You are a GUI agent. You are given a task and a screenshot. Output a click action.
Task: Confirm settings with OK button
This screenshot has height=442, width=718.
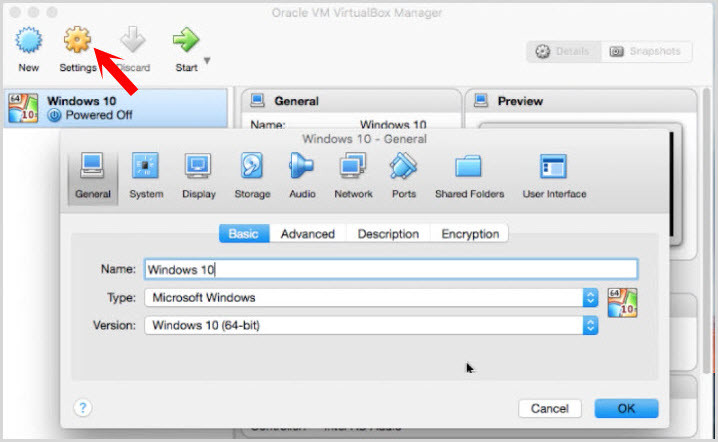626,408
